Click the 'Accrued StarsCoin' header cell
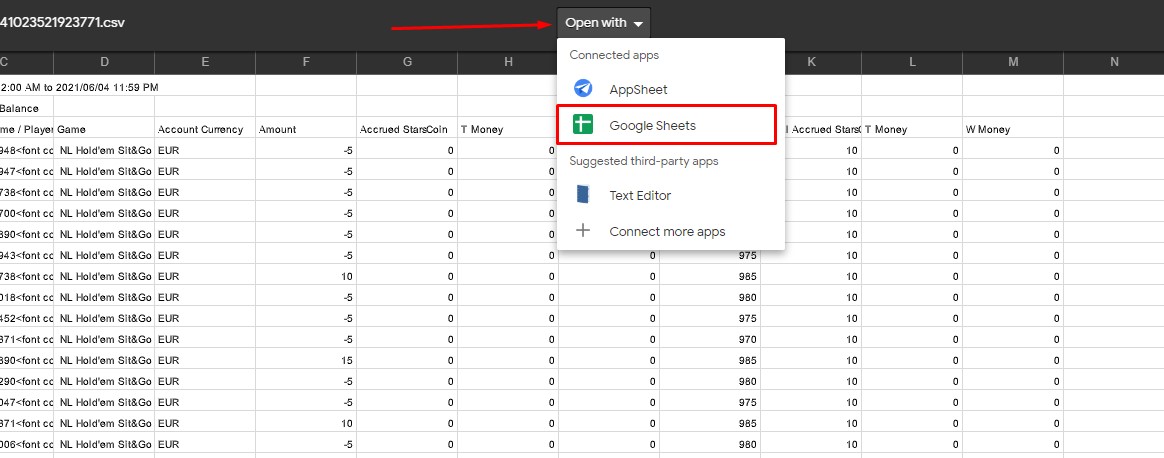 (407, 129)
